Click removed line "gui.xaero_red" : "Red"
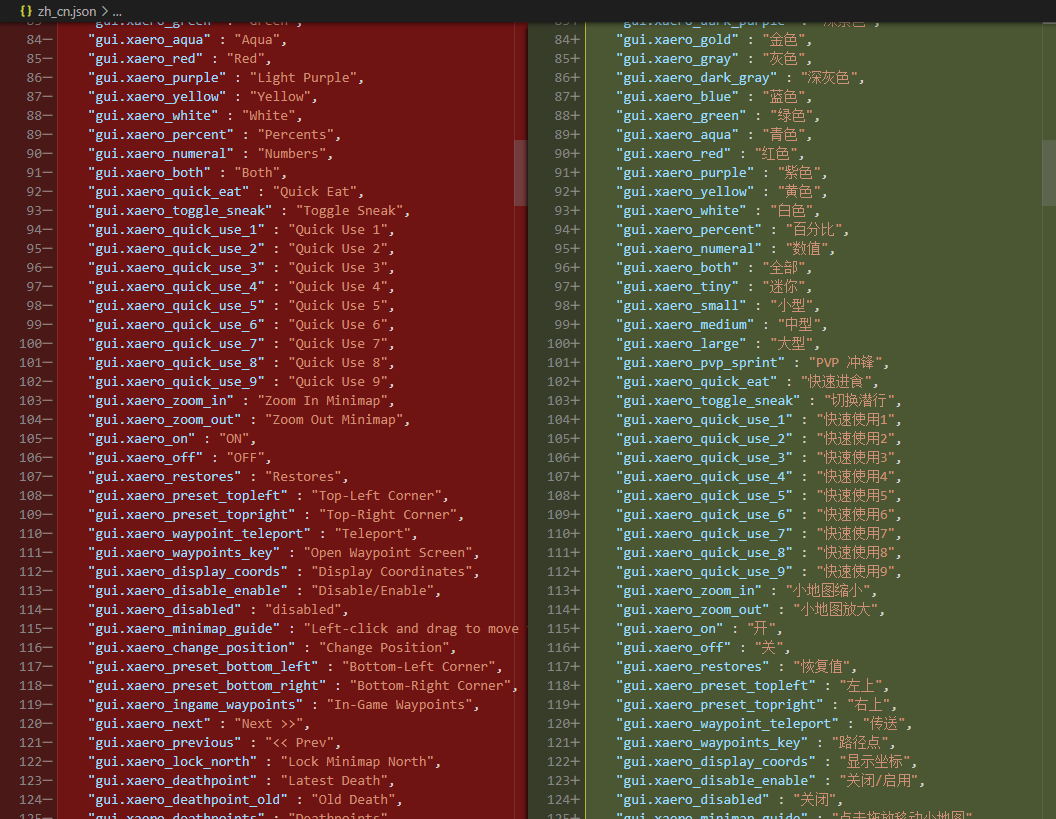 [x=179, y=59]
